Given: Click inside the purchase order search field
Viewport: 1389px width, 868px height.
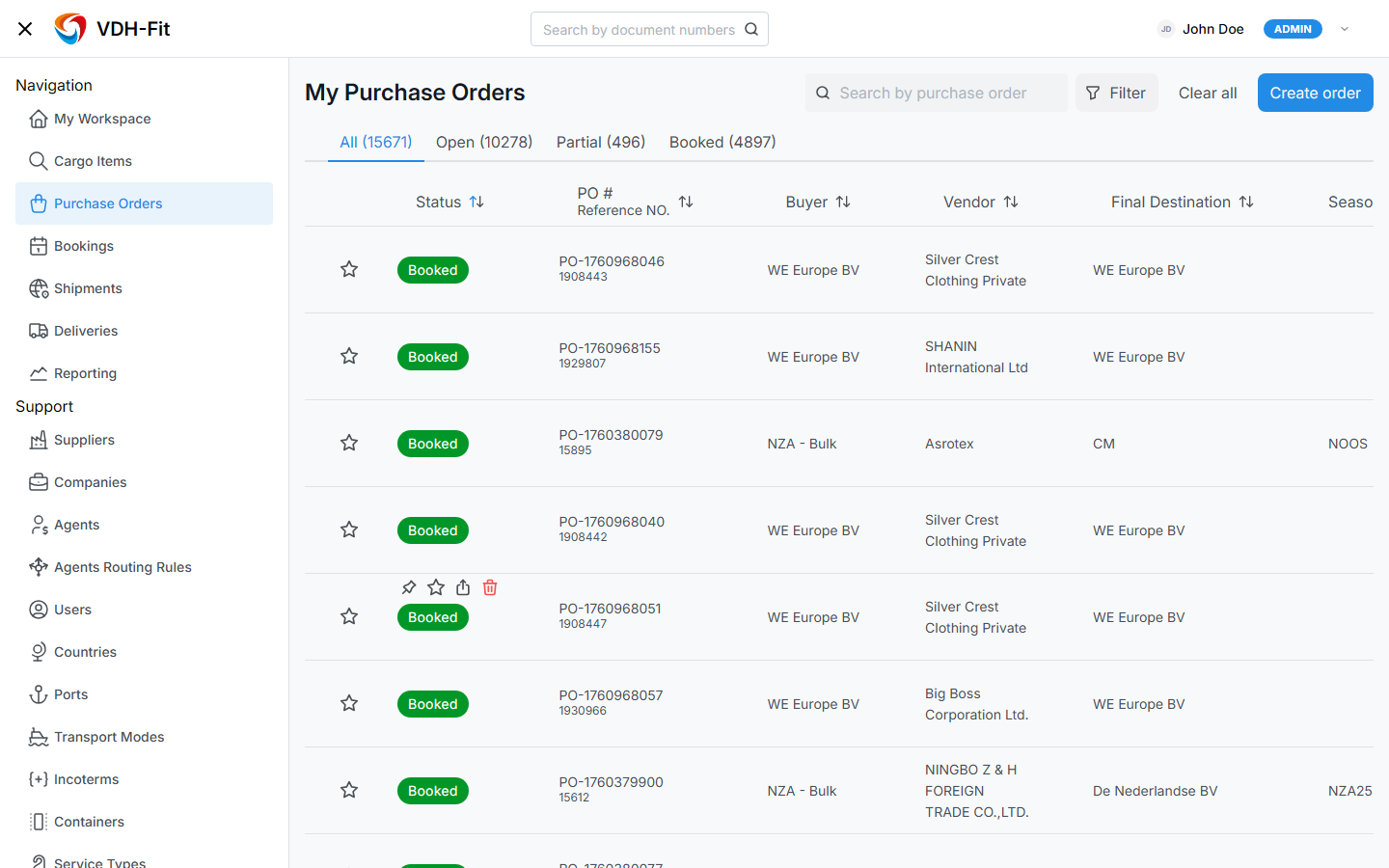Looking at the screenshot, I should (x=936, y=93).
